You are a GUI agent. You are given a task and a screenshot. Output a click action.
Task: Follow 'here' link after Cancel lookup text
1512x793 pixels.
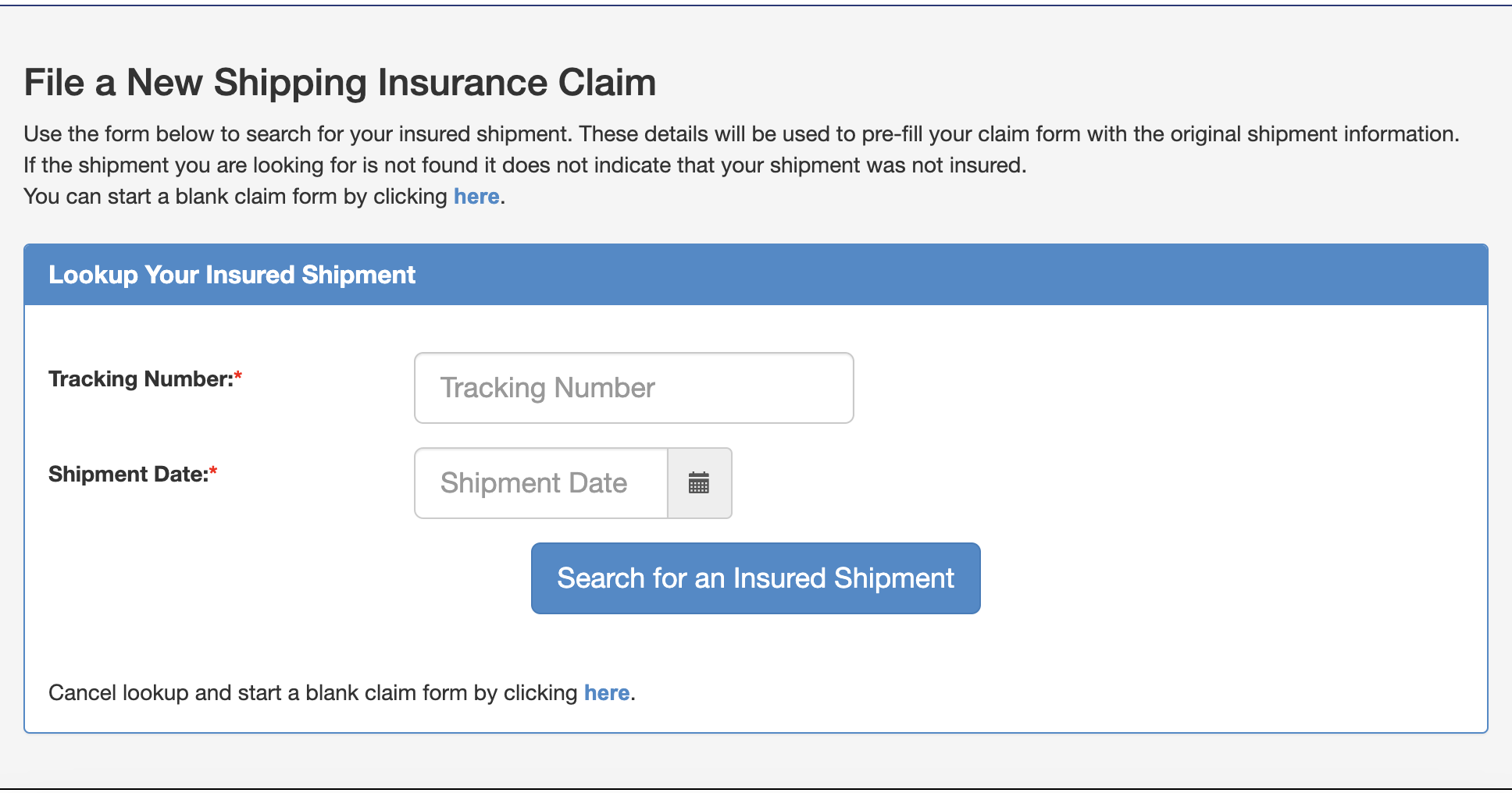tap(607, 692)
